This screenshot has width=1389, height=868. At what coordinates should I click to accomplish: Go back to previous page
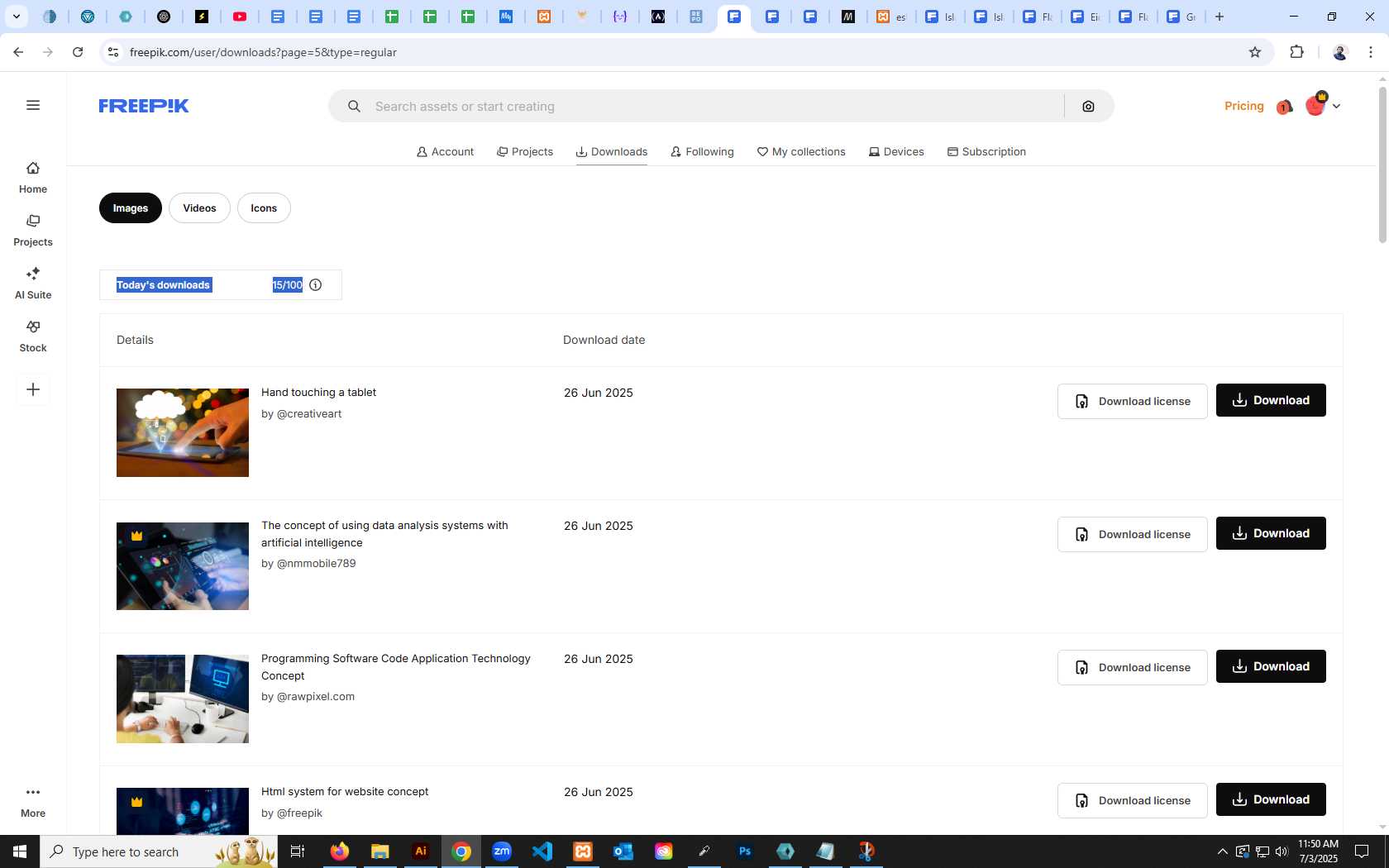click(18, 52)
